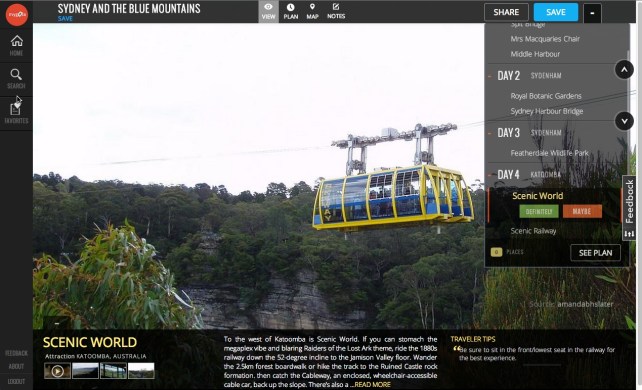Open the vertical Feedback tab
The image size is (642, 390).
[x=629, y=202]
